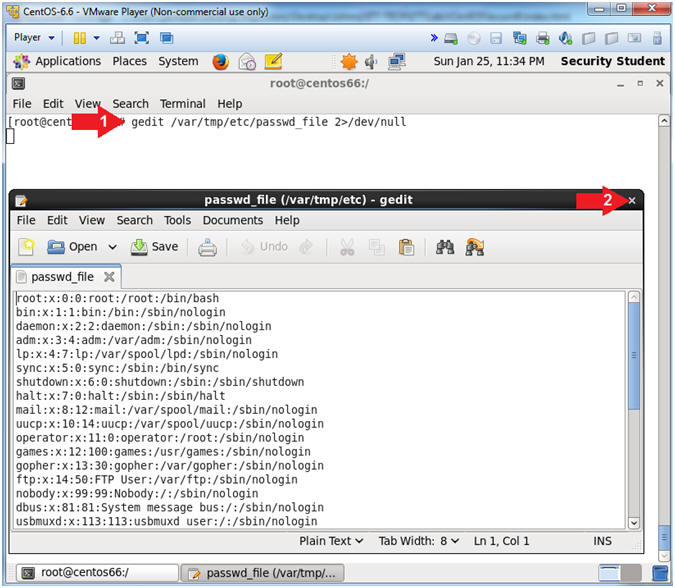Open Evolution mail icon in panel

pos(247,62)
